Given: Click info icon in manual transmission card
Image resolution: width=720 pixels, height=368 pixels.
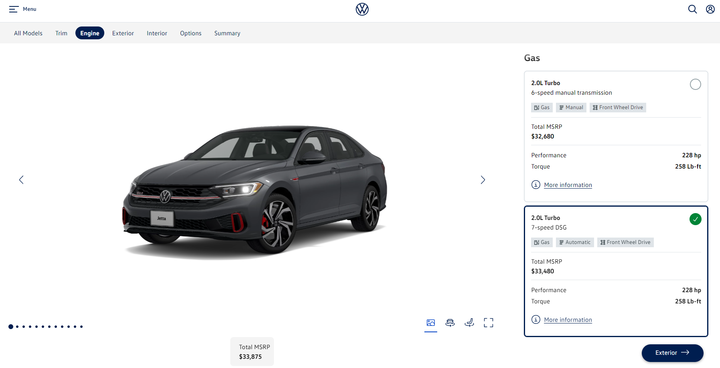Looking at the screenshot, I should tap(535, 185).
